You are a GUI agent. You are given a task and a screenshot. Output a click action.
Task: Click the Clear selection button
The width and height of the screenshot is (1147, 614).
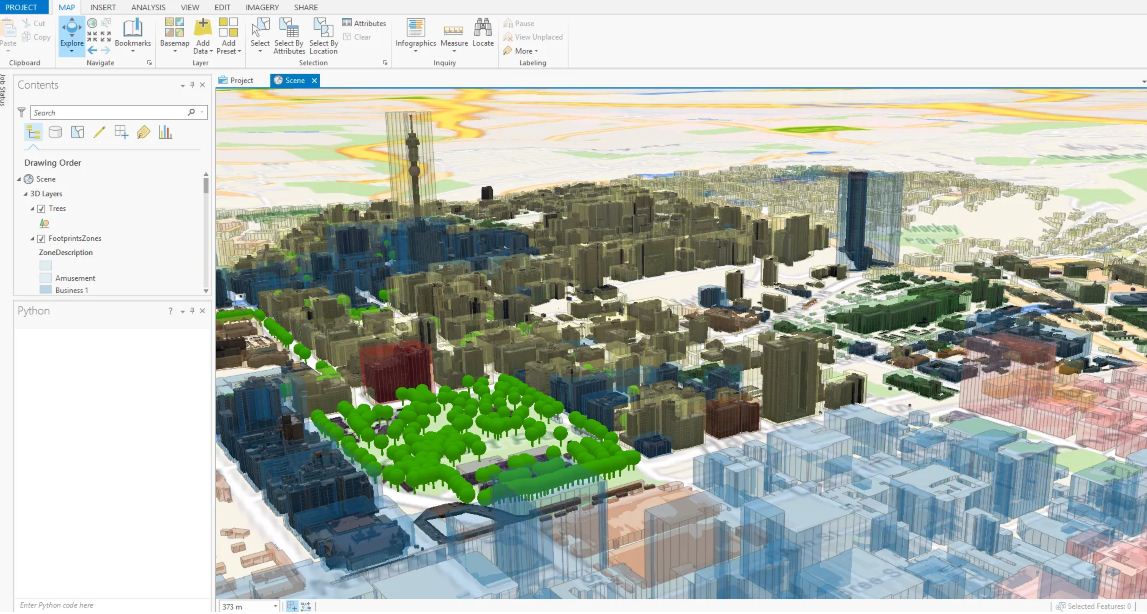[x=357, y=37]
